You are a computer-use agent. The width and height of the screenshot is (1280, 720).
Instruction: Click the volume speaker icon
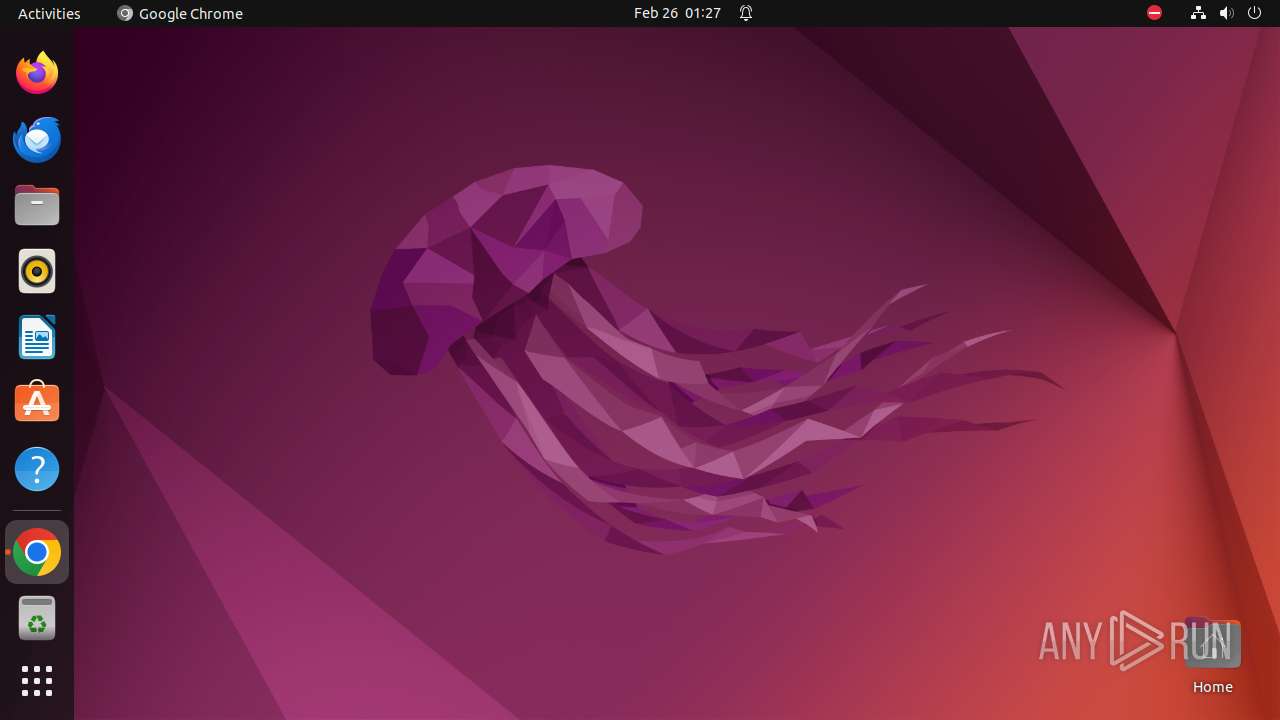1227,13
